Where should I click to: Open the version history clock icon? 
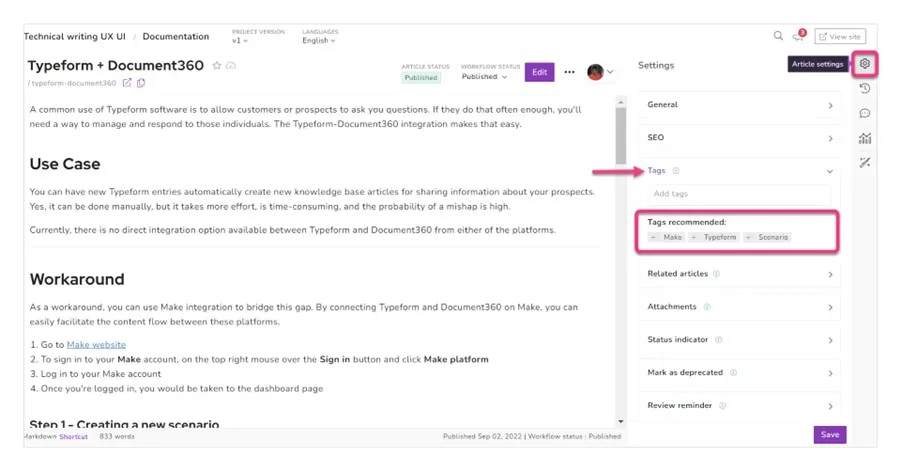pos(865,88)
